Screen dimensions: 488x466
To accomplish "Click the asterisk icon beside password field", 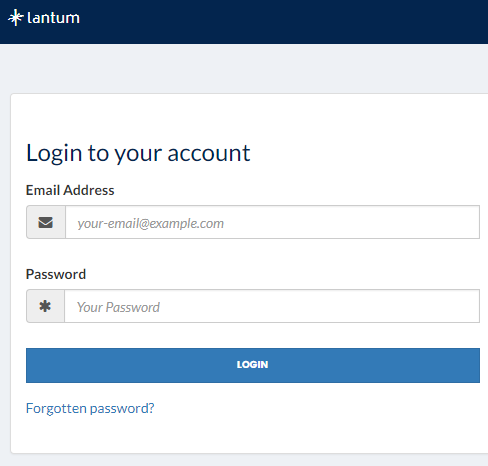I will point(45,306).
